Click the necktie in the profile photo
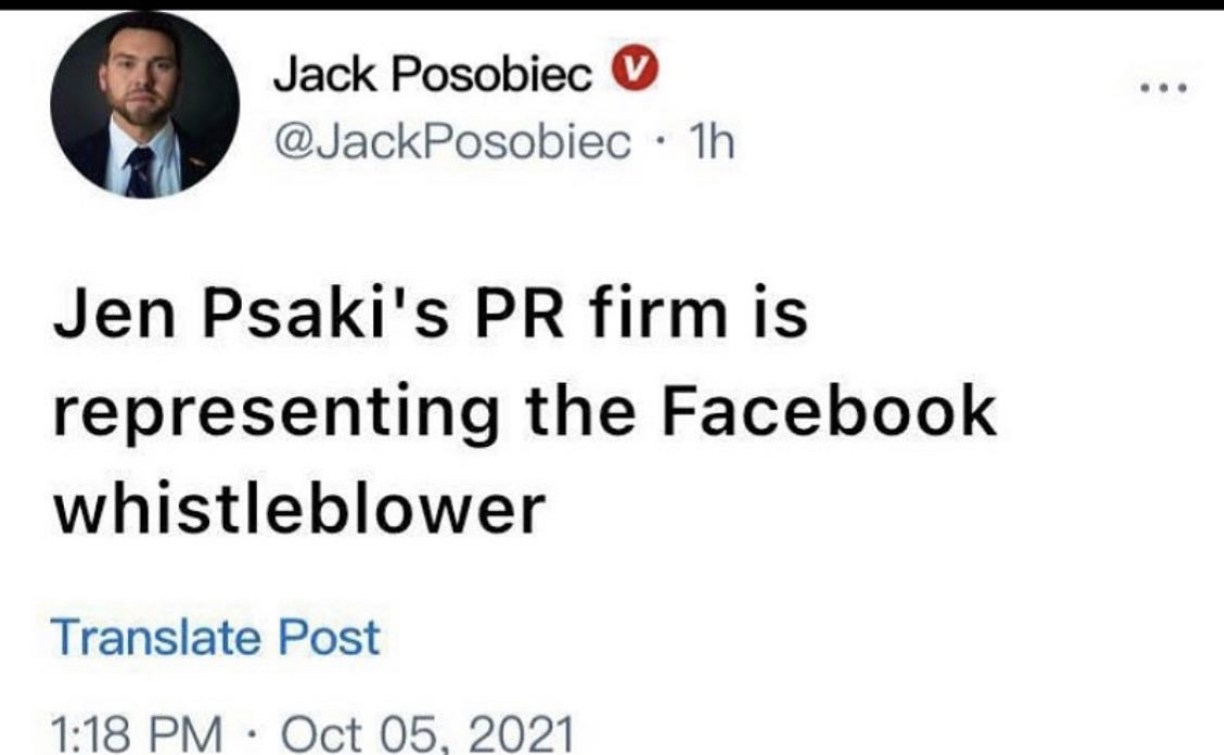The width and height of the screenshot is (1224, 755). tap(139, 172)
